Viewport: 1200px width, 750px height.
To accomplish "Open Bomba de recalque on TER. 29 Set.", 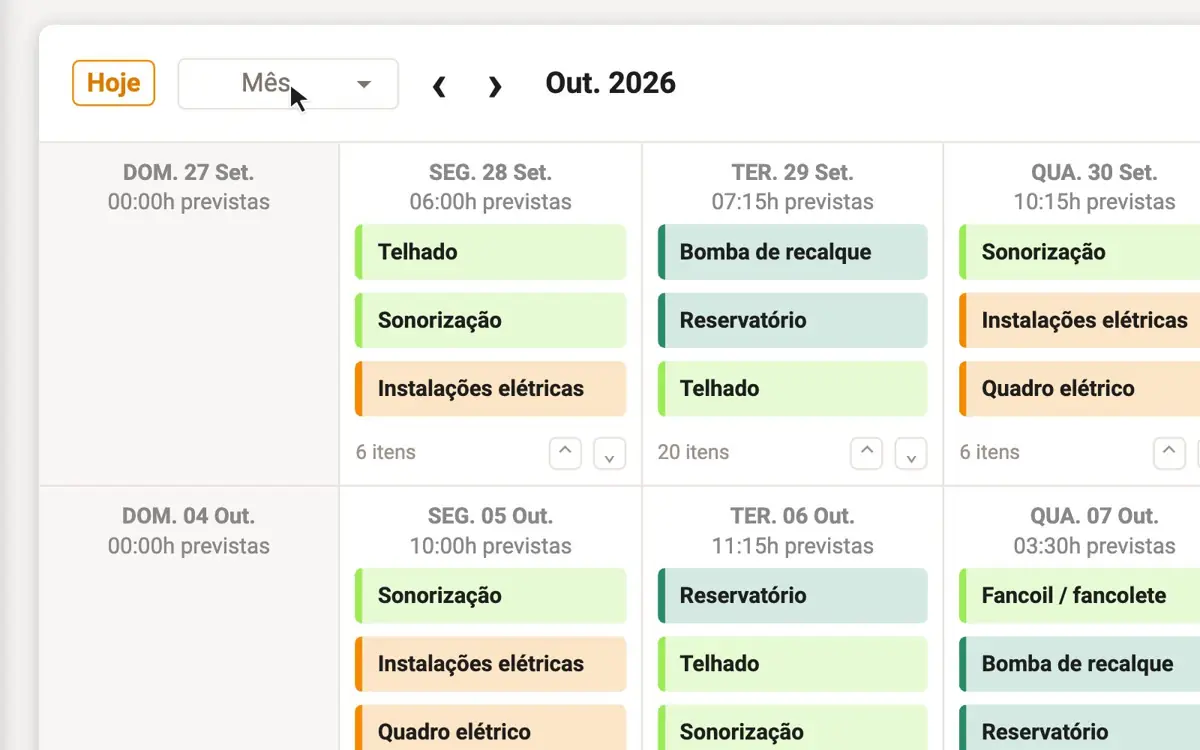I will click(x=792, y=252).
